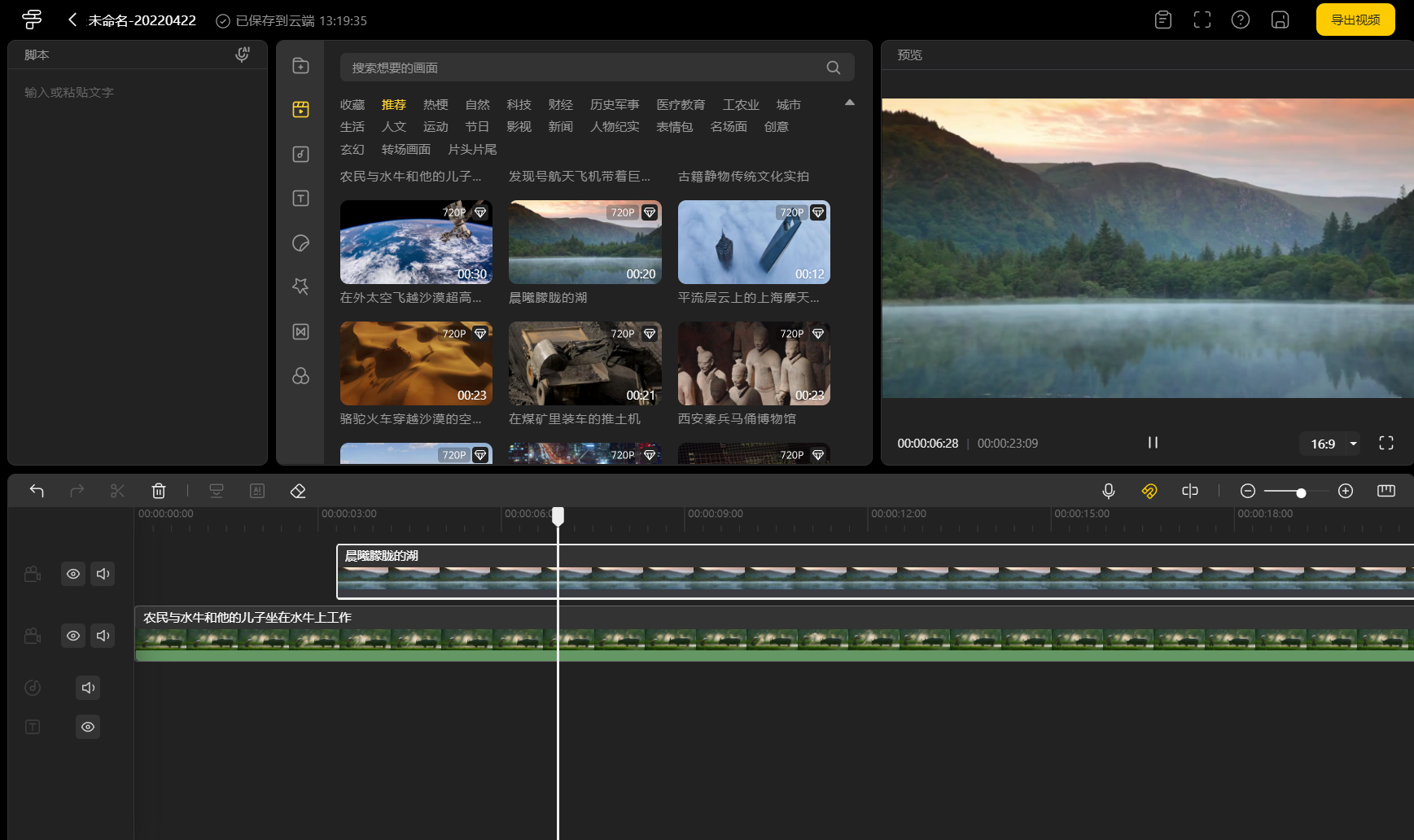
Task: Hide the 晨曦朦胧的湖 track
Action: pos(73,574)
